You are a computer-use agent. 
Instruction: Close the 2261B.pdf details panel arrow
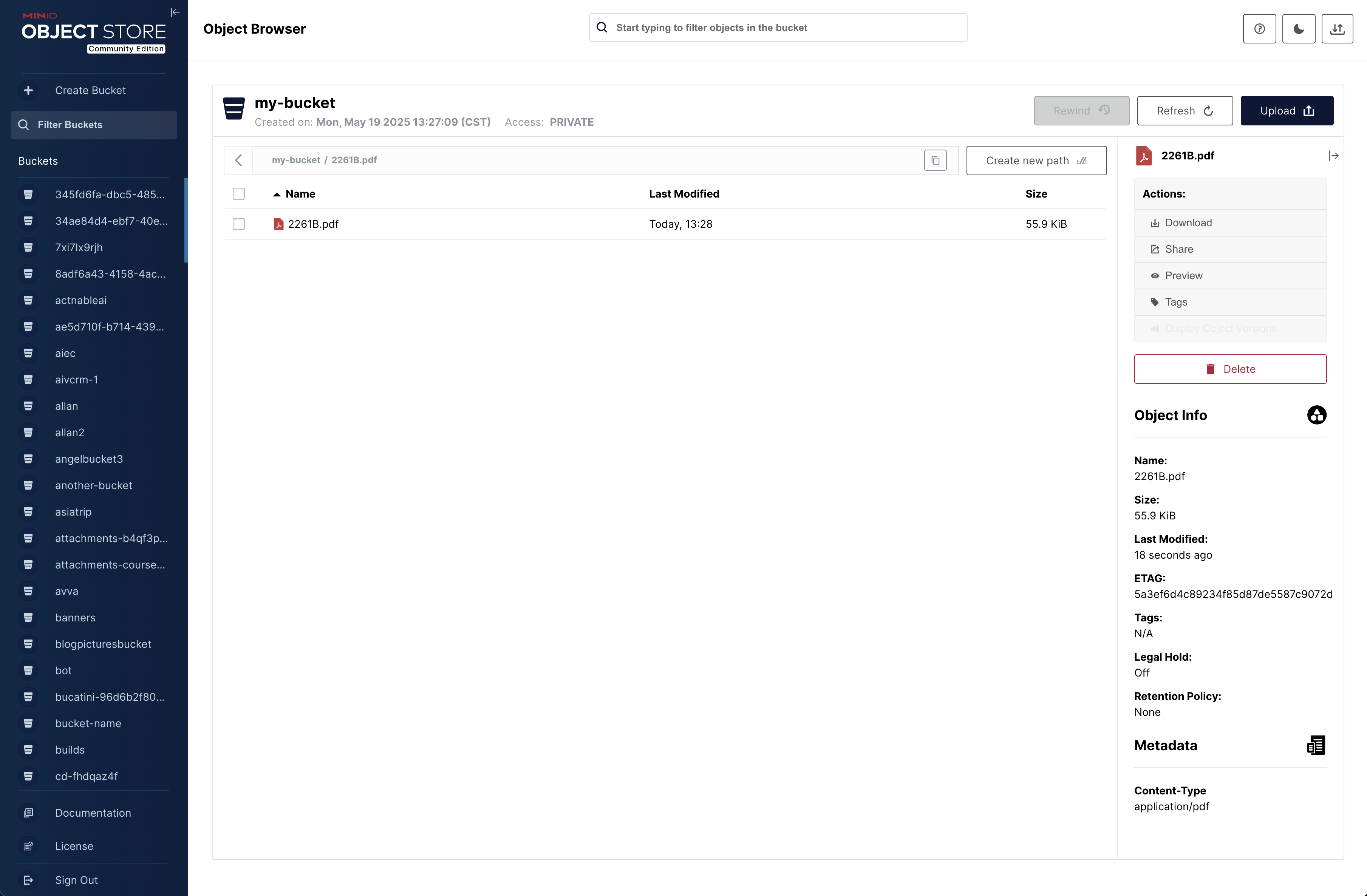[1333, 156]
